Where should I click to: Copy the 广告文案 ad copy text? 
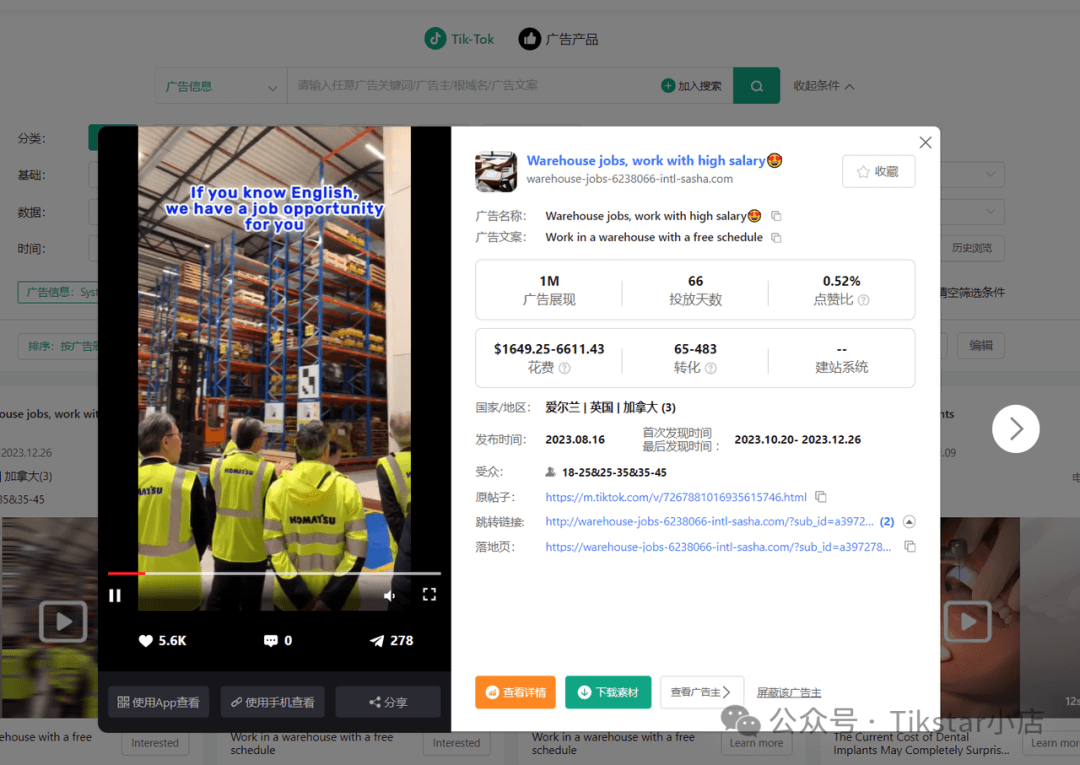[x=776, y=238]
